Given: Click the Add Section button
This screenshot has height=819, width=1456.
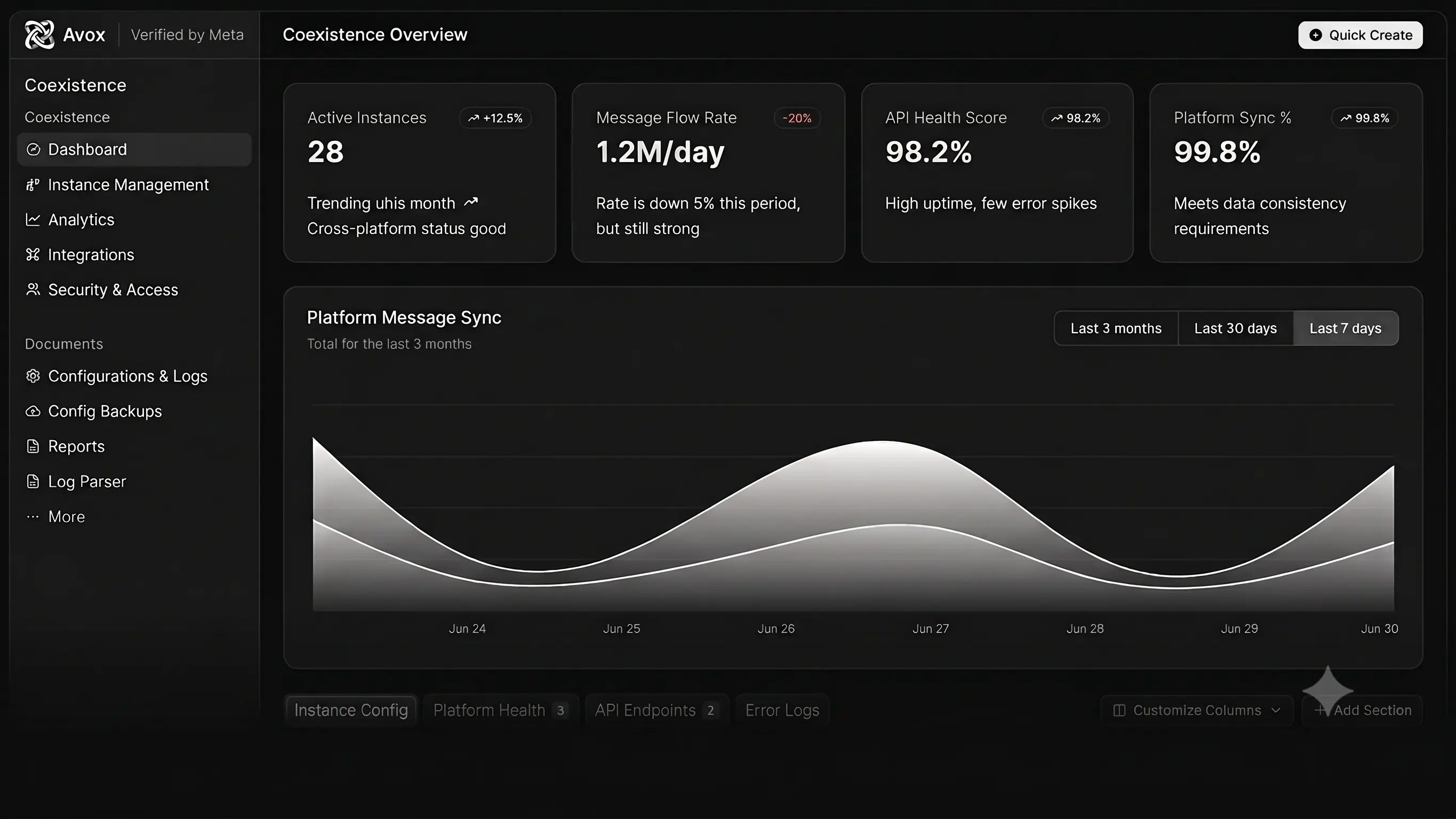Looking at the screenshot, I should 1362,710.
